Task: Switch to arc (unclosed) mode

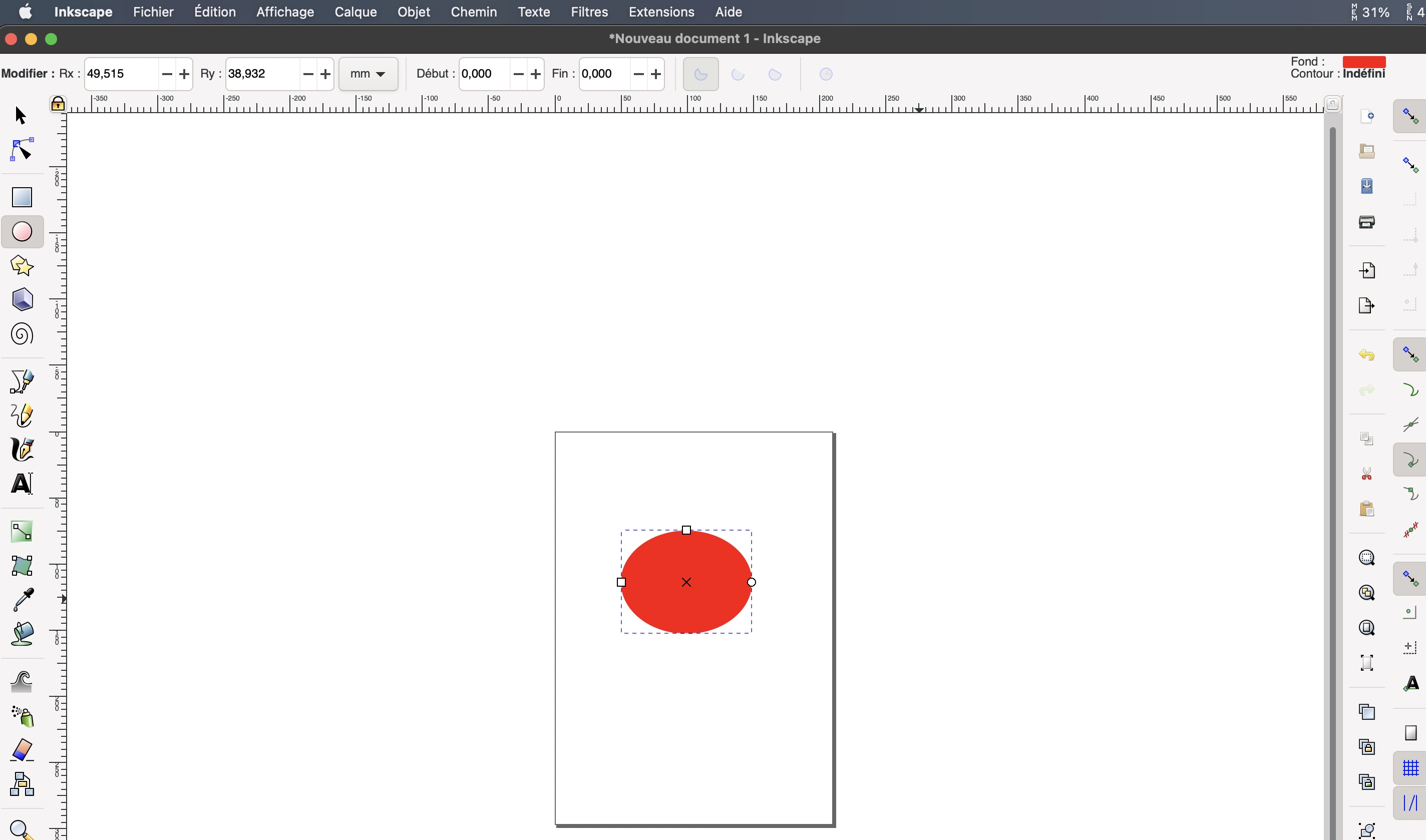Action: coord(738,74)
